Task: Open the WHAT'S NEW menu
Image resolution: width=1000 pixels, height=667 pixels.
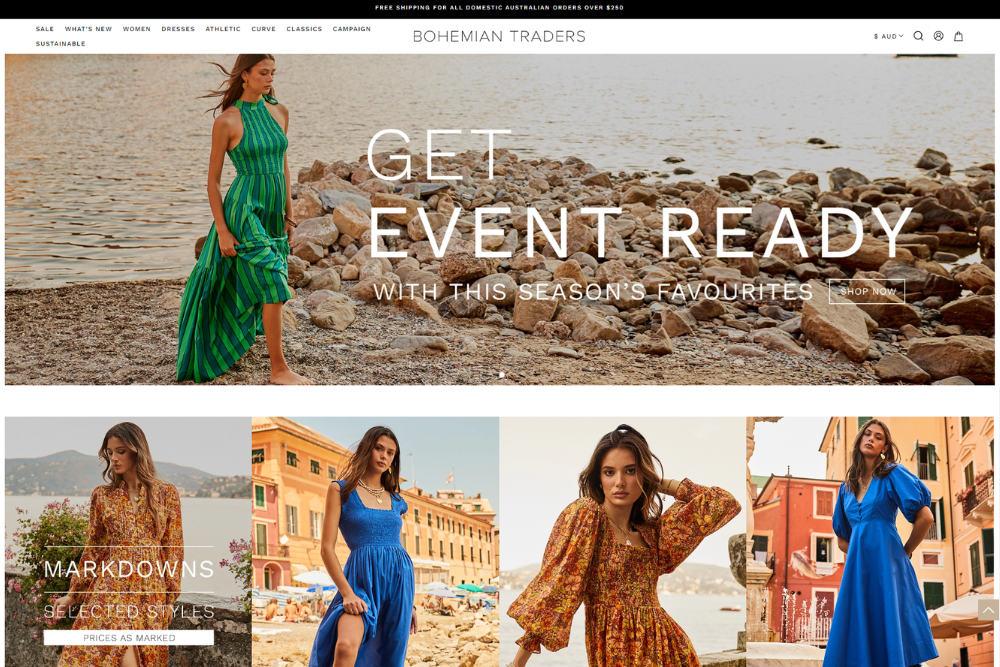Action: coord(88,29)
